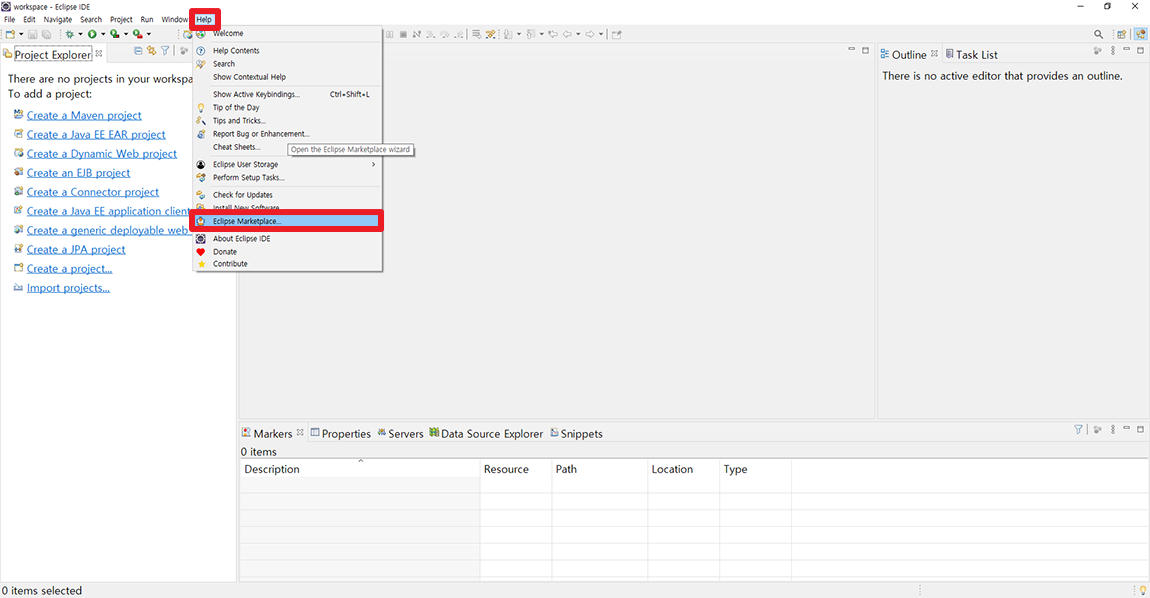
Task: Open the Snippets tab
Action: [576, 434]
